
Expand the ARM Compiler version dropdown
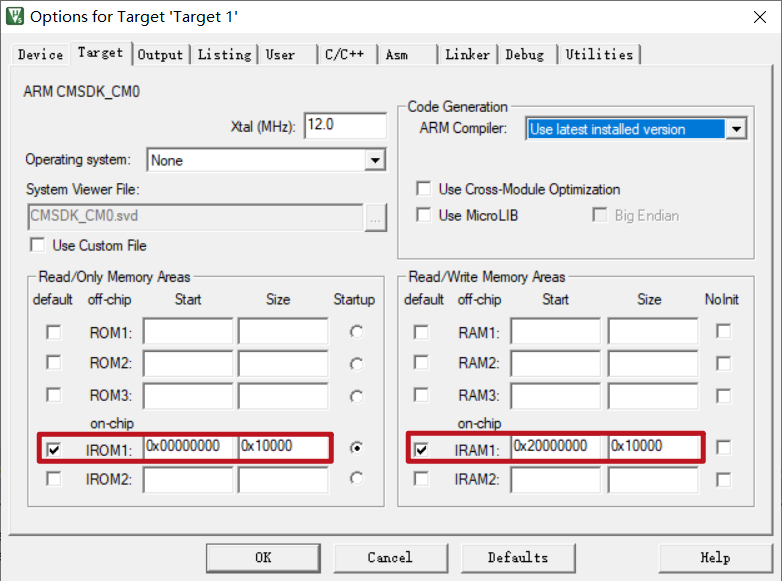[x=736, y=129]
